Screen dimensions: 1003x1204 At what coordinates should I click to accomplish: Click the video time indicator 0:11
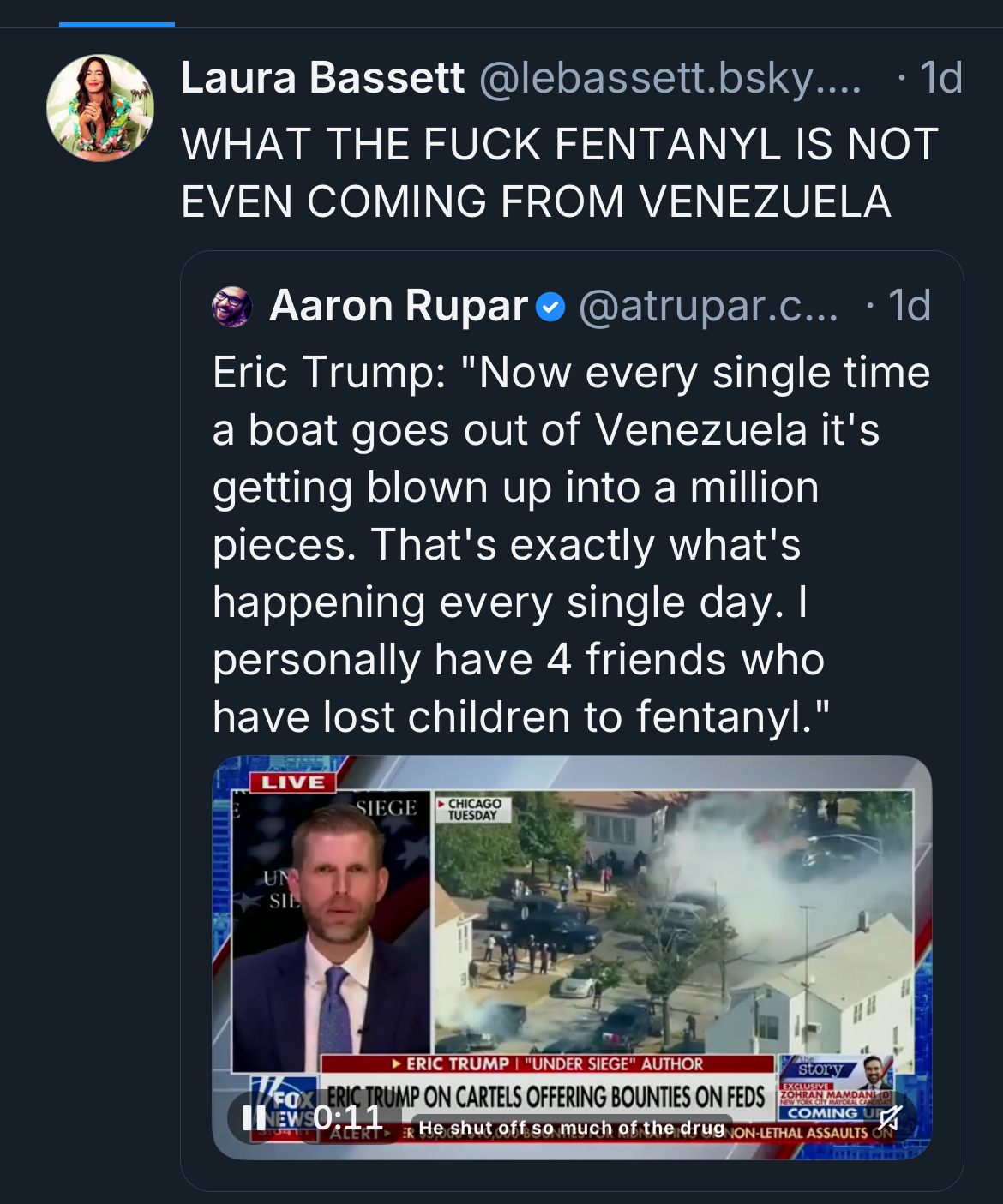click(x=348, y=1117)
